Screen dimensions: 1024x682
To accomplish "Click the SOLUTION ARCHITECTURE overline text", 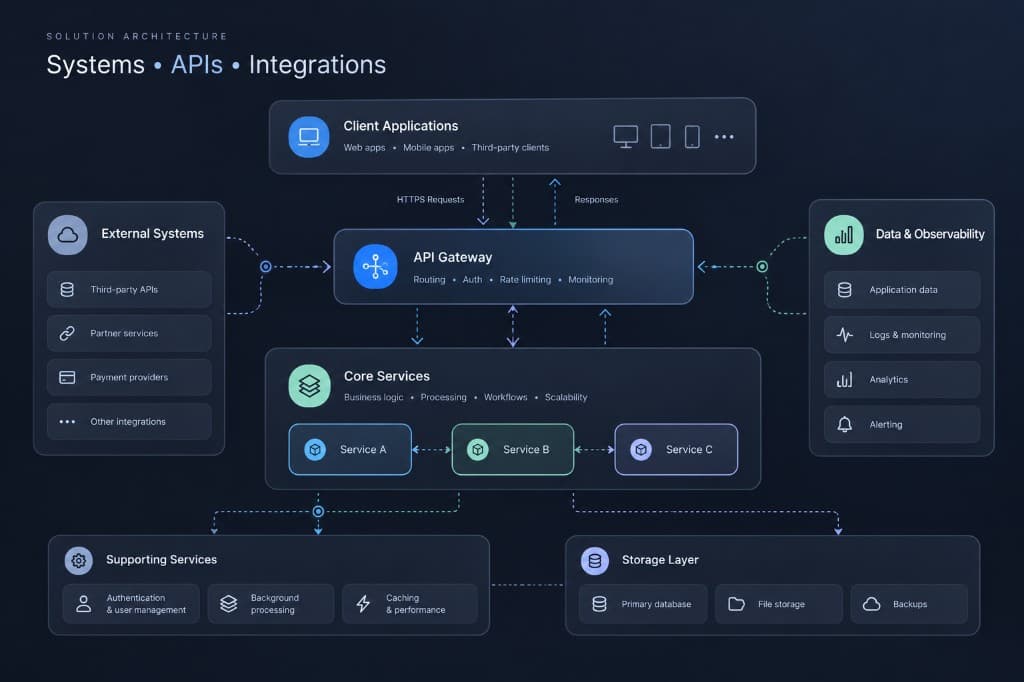I will (137, 37).
